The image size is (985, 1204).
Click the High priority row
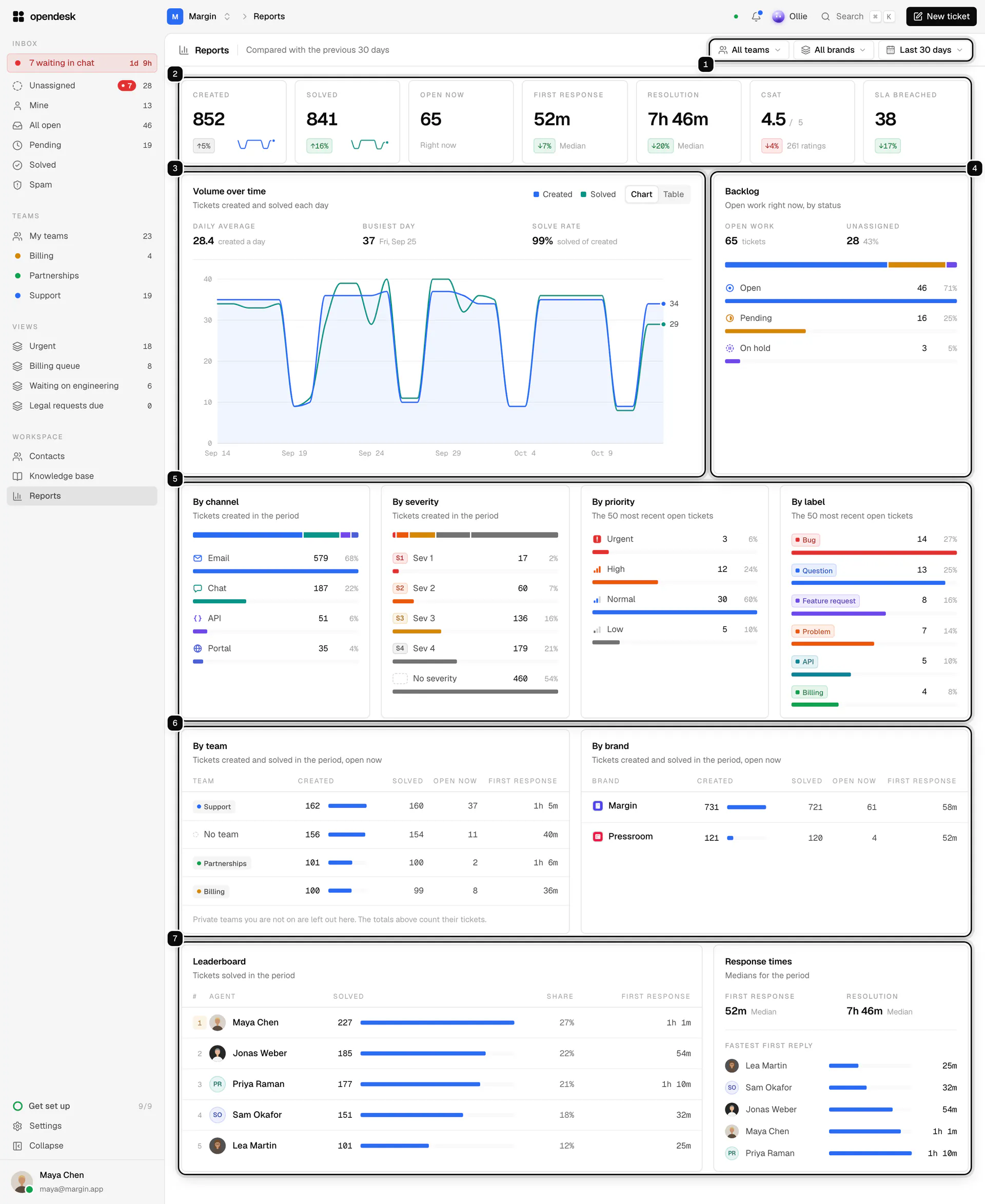click(x=674, y=574)
